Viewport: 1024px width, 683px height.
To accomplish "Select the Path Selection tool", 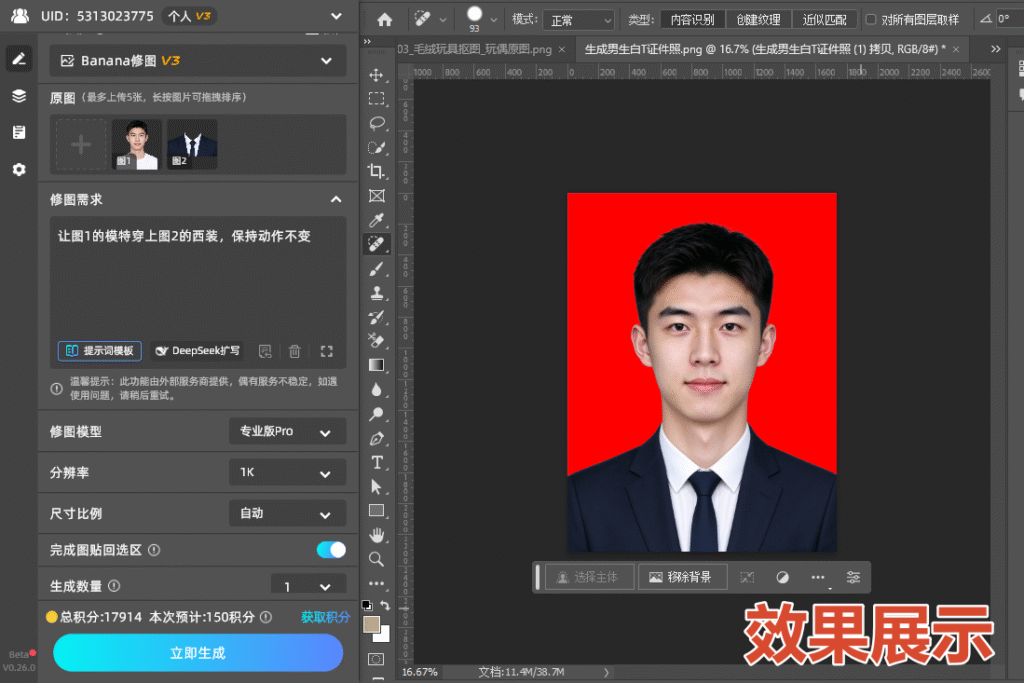I will pos(376,486).
